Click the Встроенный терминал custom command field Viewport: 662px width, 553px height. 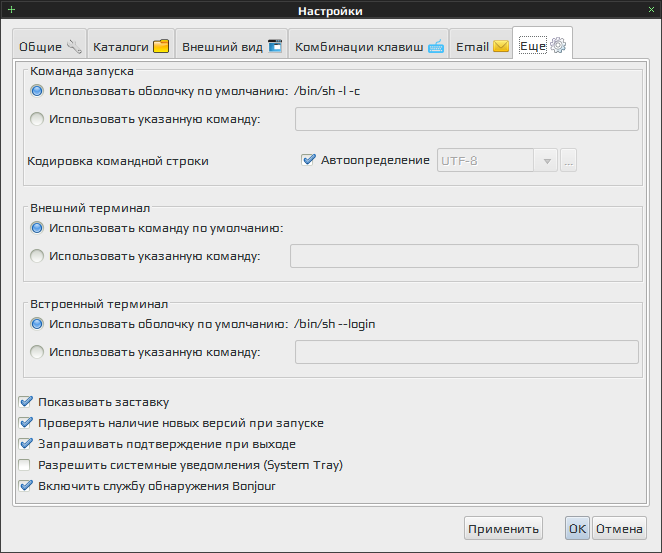(466, 352)
